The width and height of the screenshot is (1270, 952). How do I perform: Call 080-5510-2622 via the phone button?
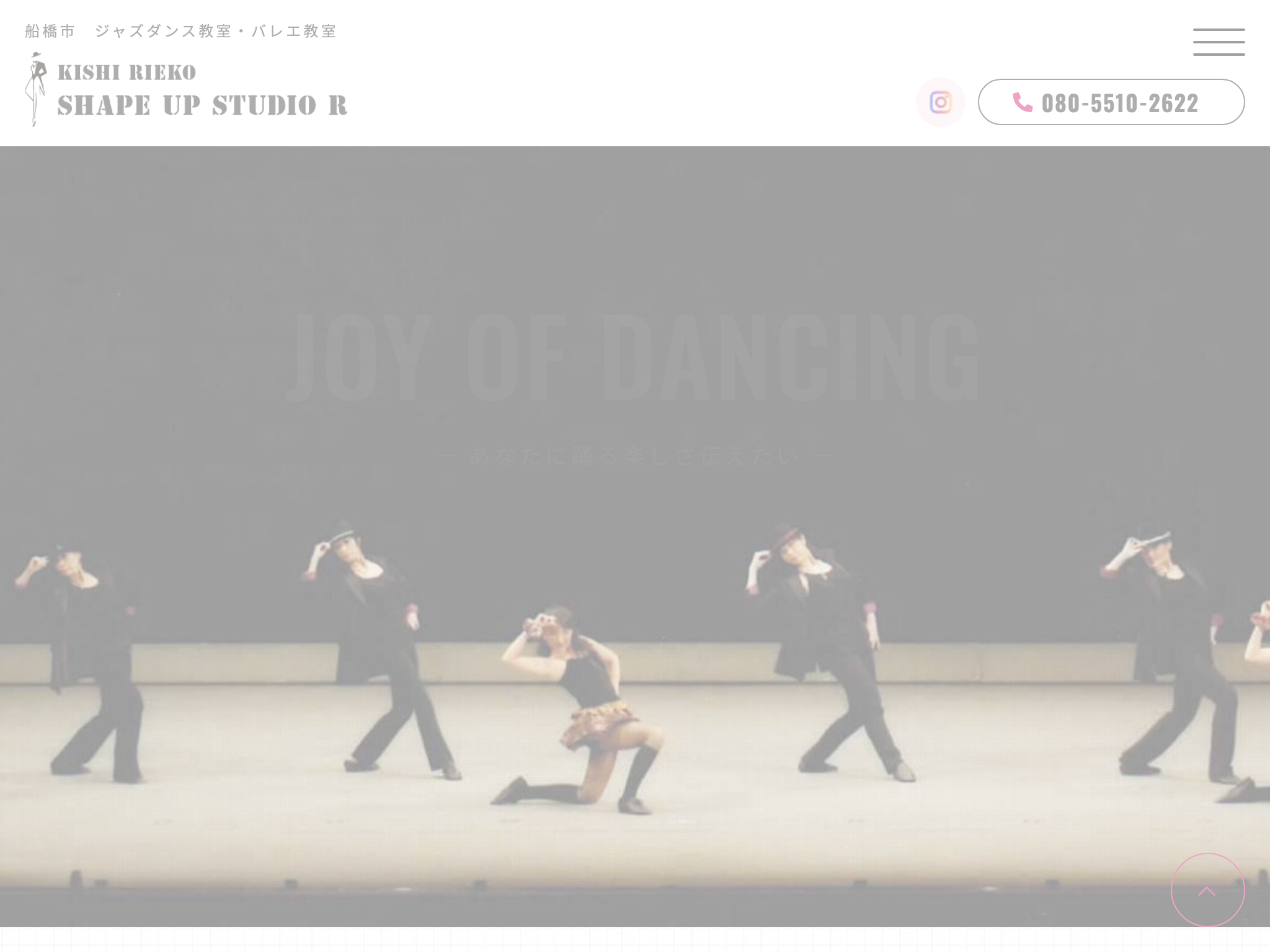click(x=1111, y=102)
